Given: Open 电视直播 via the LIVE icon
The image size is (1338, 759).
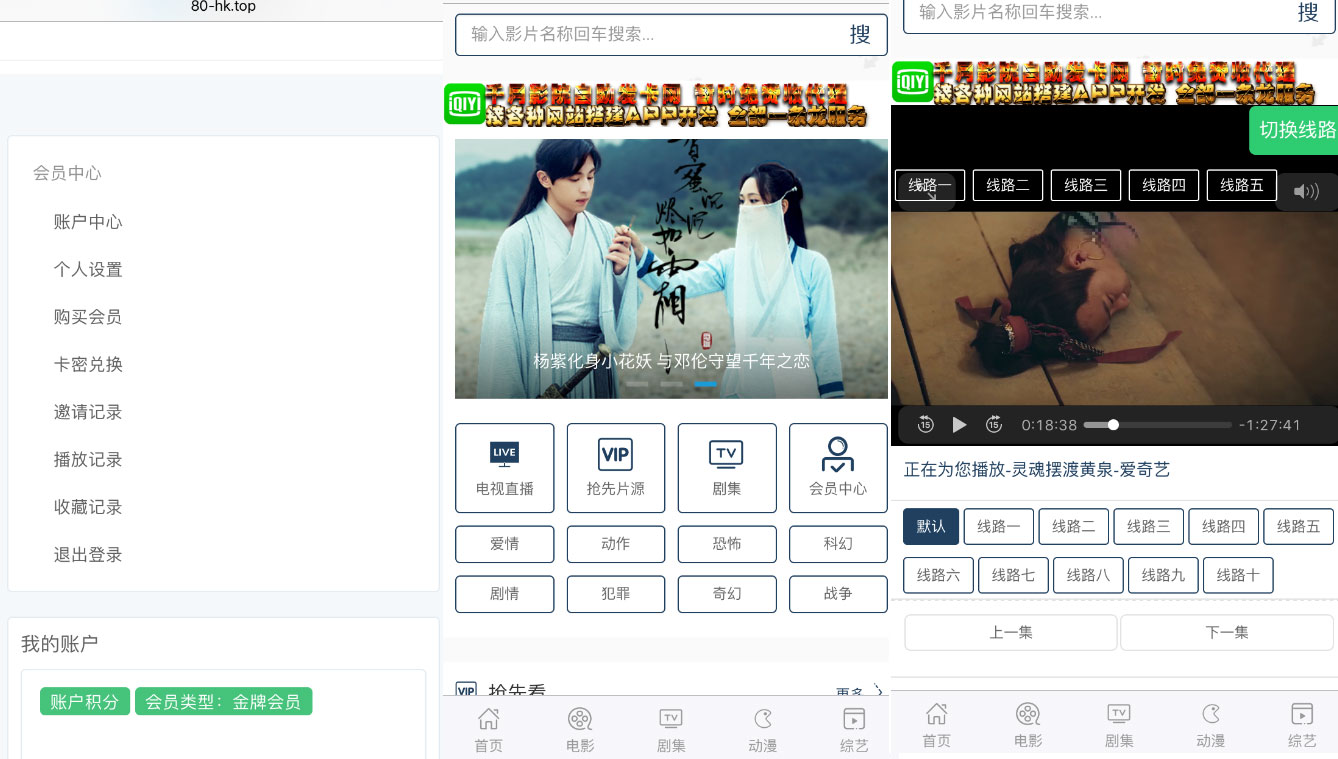Looking at the screenshot, I should (504, 454).
